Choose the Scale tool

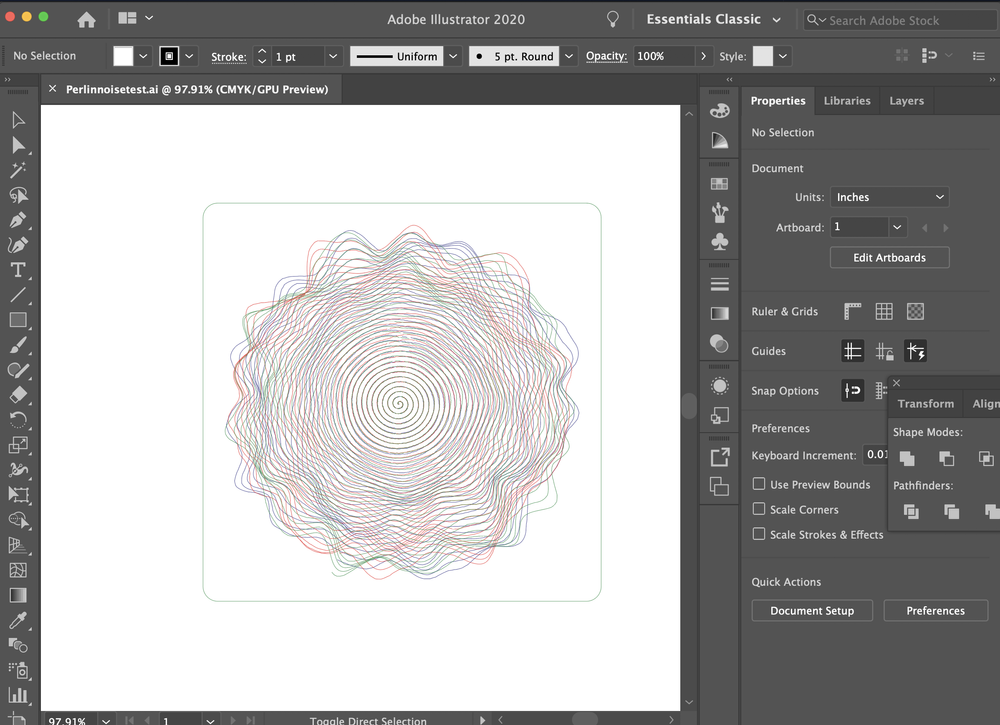click(18, 444)
